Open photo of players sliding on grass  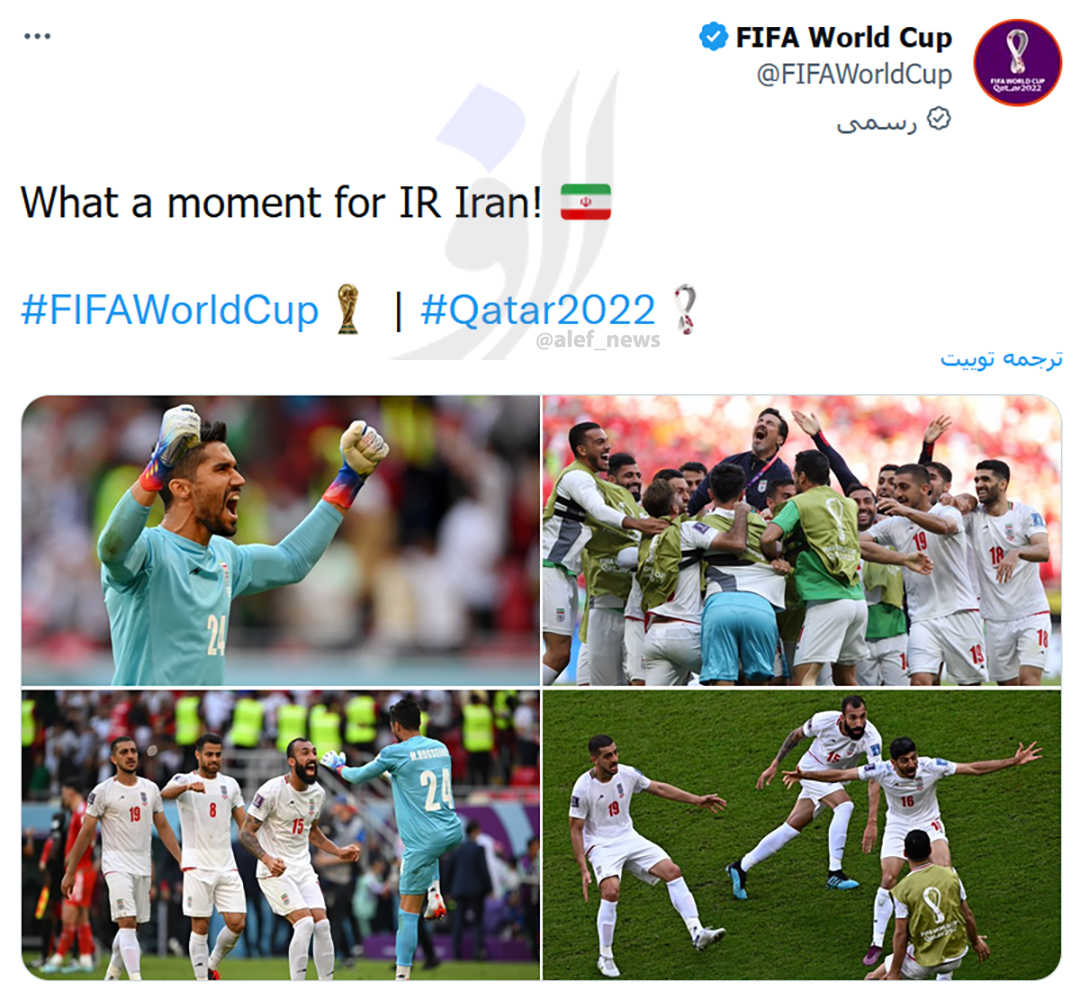tap(802, 835)
